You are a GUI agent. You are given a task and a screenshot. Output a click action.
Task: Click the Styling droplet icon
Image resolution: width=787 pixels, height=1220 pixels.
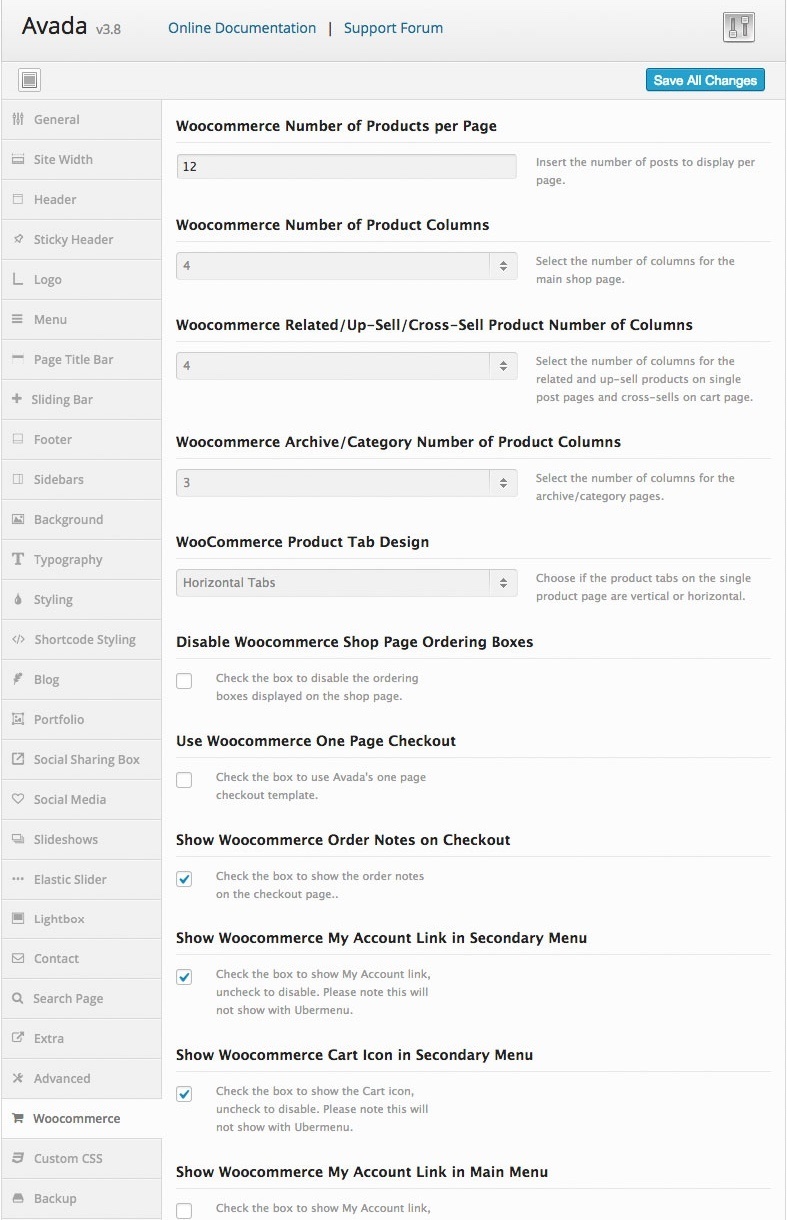point(18,599)
